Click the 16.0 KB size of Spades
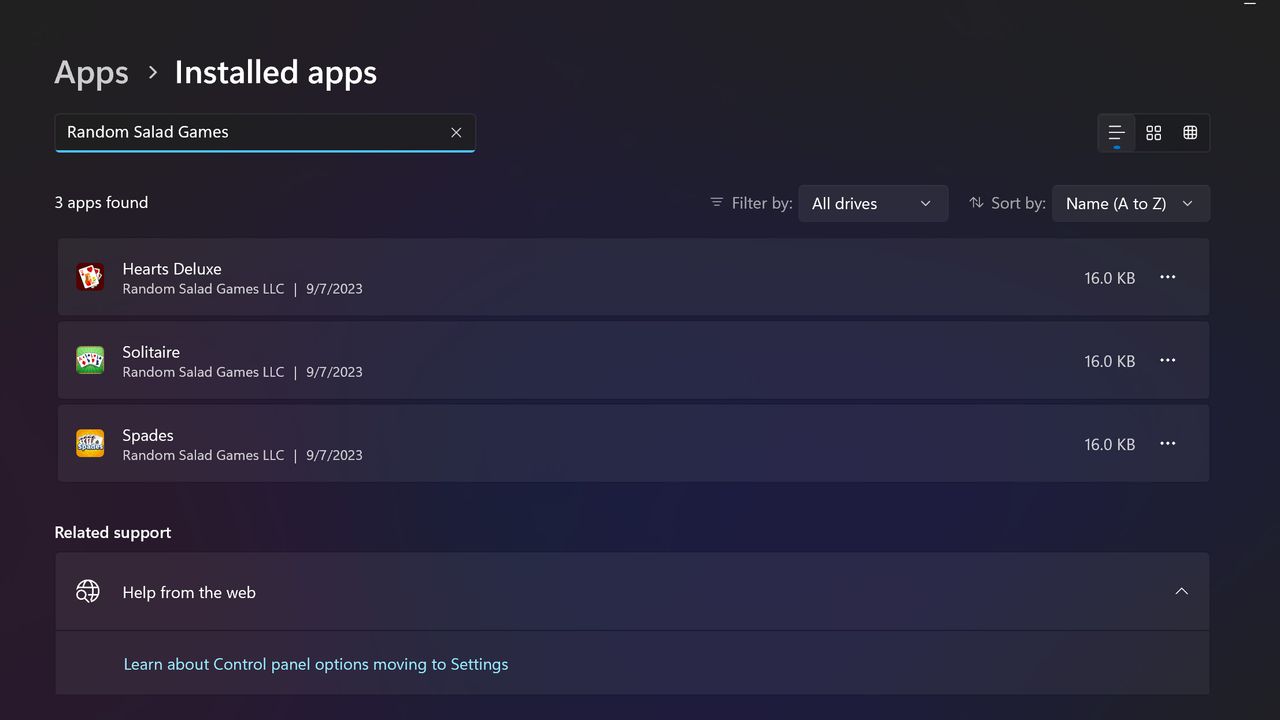The image size is (1280, 720). tap(1110, 444)
